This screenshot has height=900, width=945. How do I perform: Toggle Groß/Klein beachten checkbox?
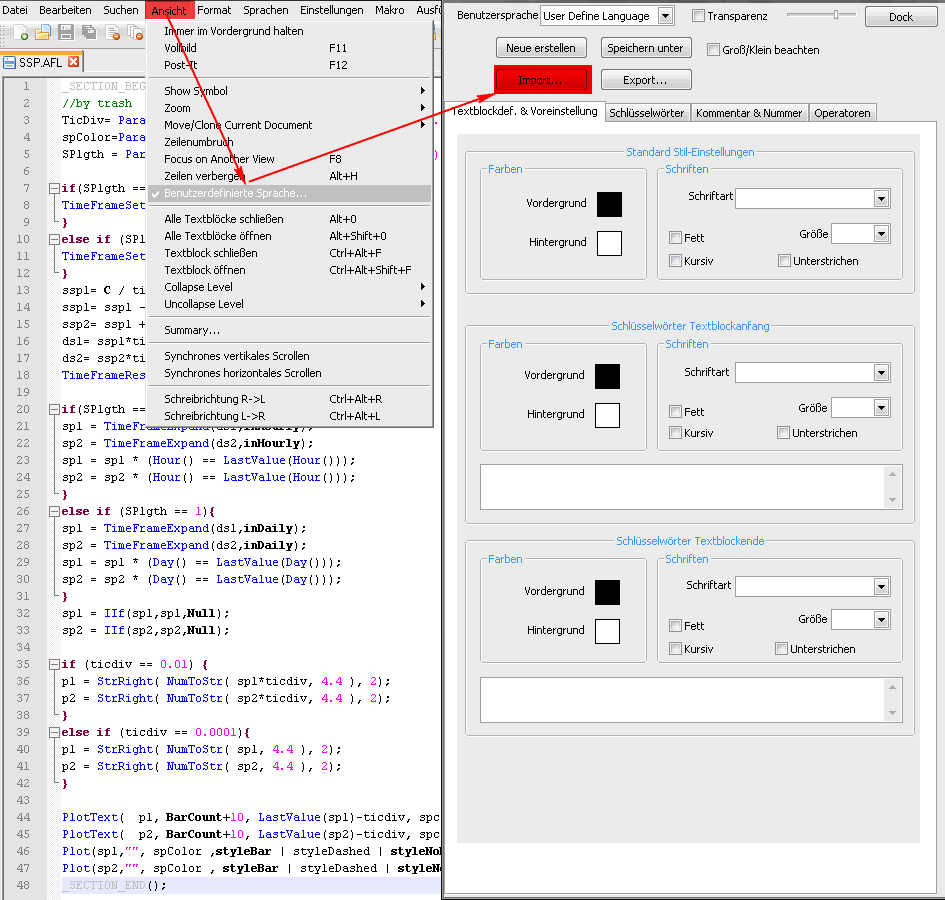[714, 50]
